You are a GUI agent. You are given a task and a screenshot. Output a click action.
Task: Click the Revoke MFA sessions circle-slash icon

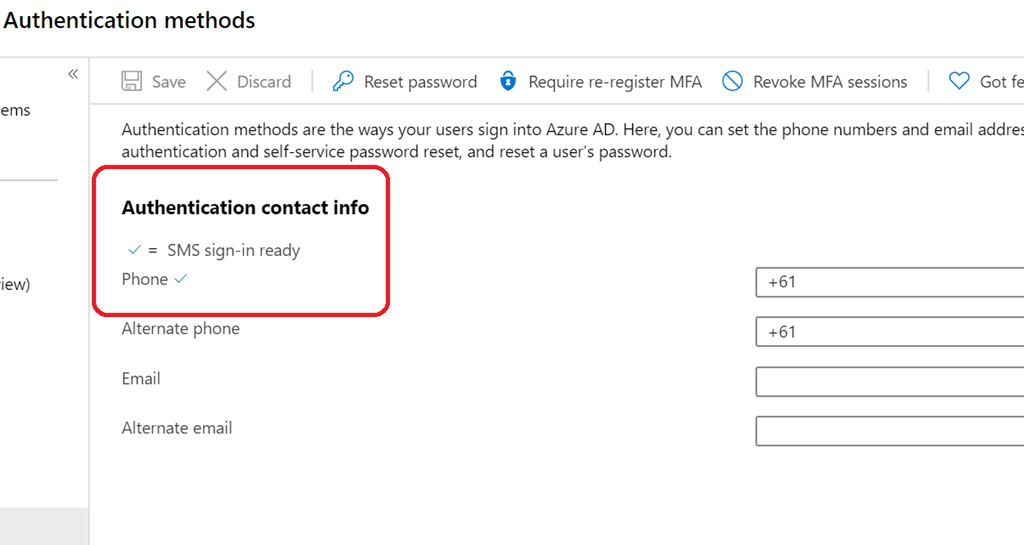733,82
